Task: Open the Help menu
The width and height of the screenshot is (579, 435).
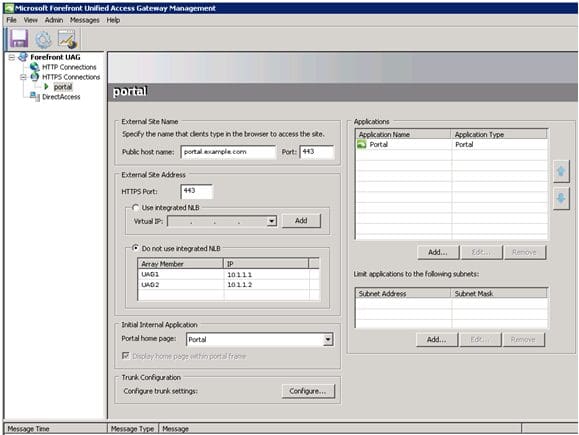Action: click(113, 20)
